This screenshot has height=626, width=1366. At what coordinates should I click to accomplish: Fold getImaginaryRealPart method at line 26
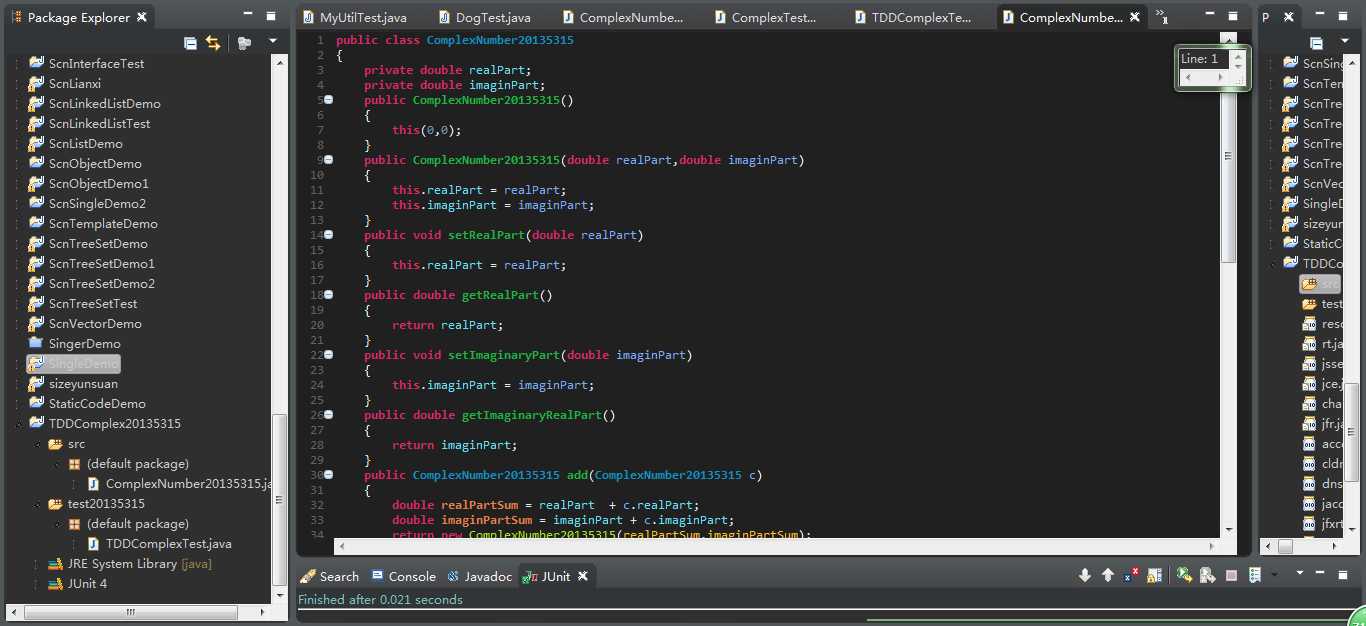[x=329, y=415]
